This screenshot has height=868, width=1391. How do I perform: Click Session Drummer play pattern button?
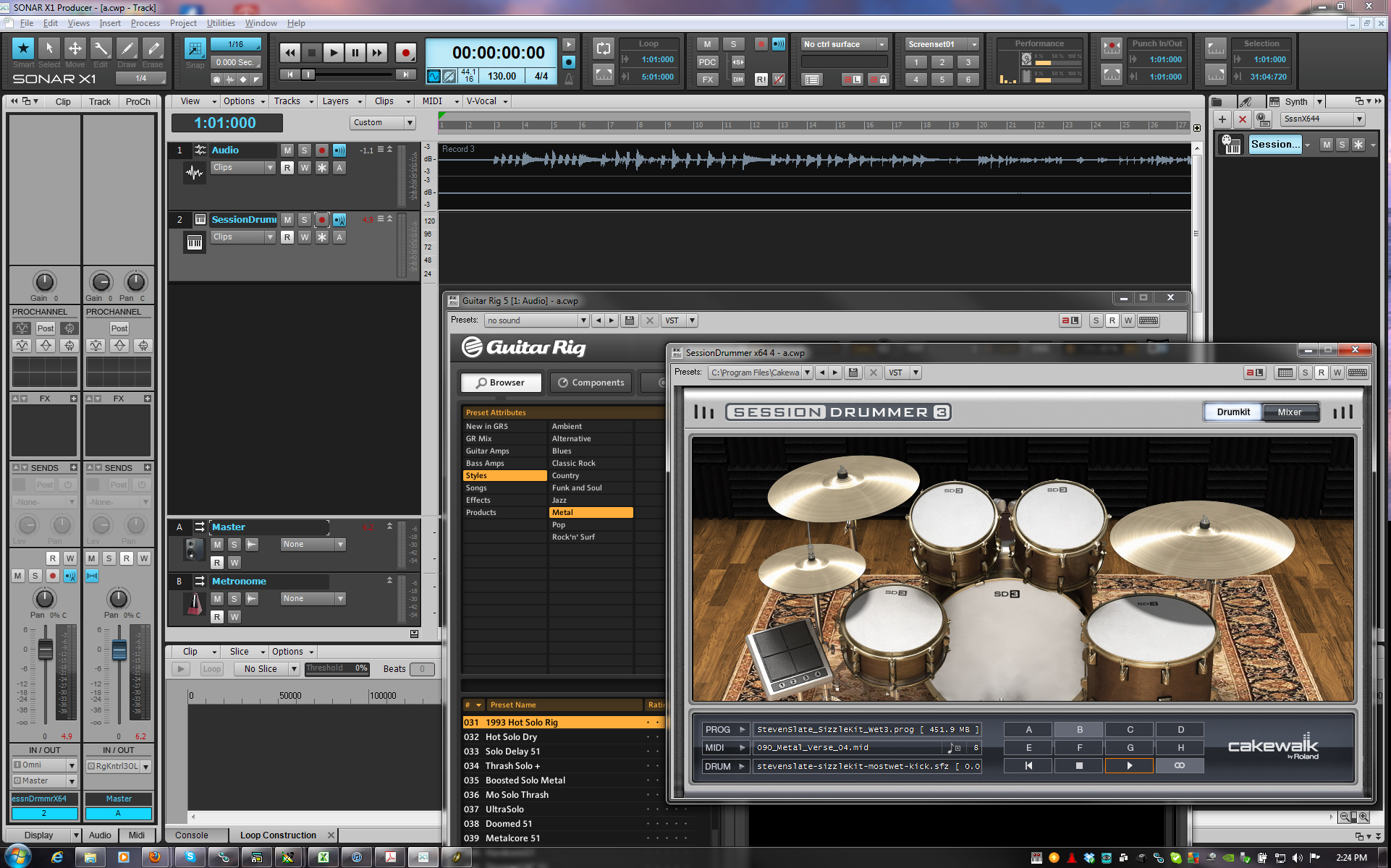(1129, 765)
